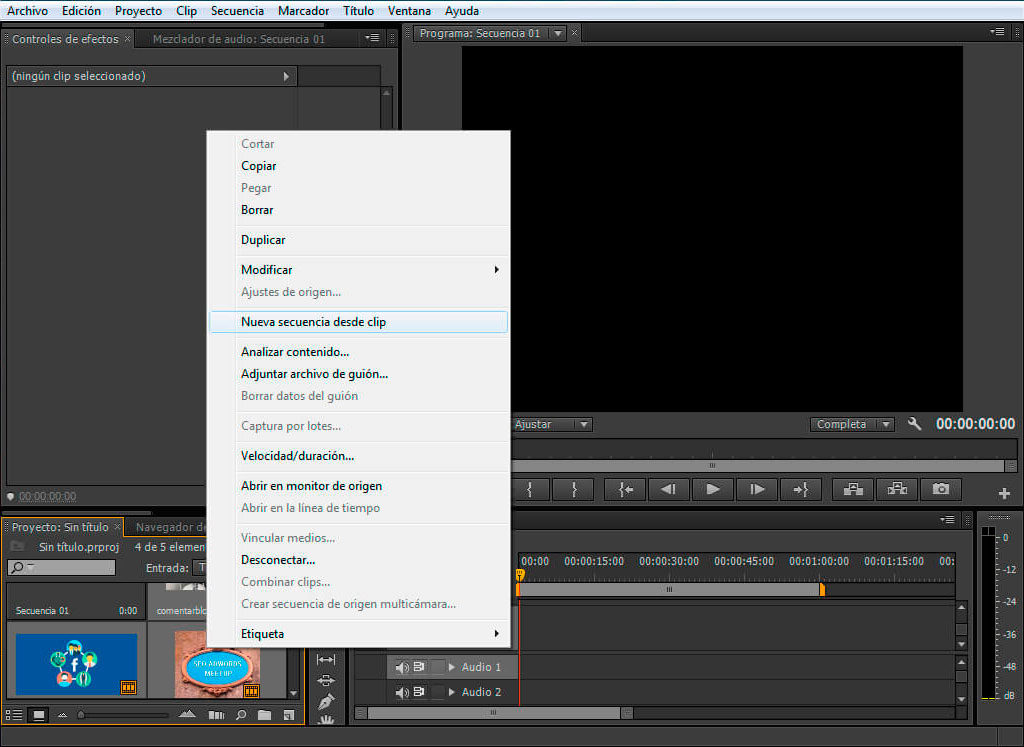The height and width of the screenshot is (747, 1024).
Task: Choose Analizar contenido... from context menu
Action: [359, 351]
